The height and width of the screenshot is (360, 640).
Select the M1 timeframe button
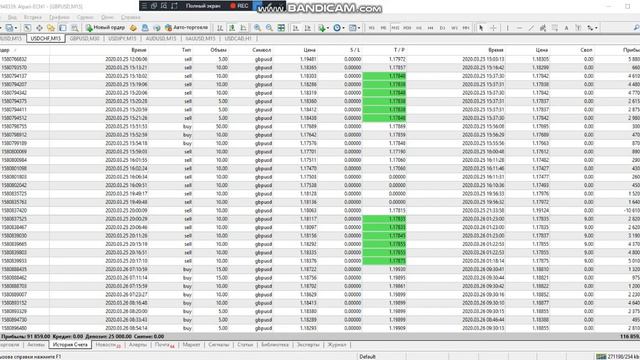pos(371,28)
